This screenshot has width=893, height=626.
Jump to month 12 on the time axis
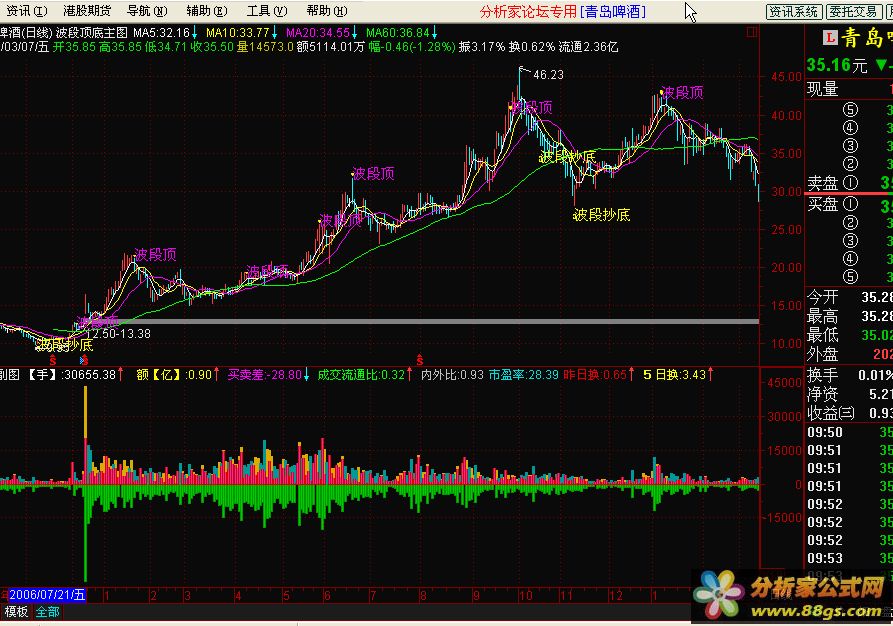[x=616, y=596]
